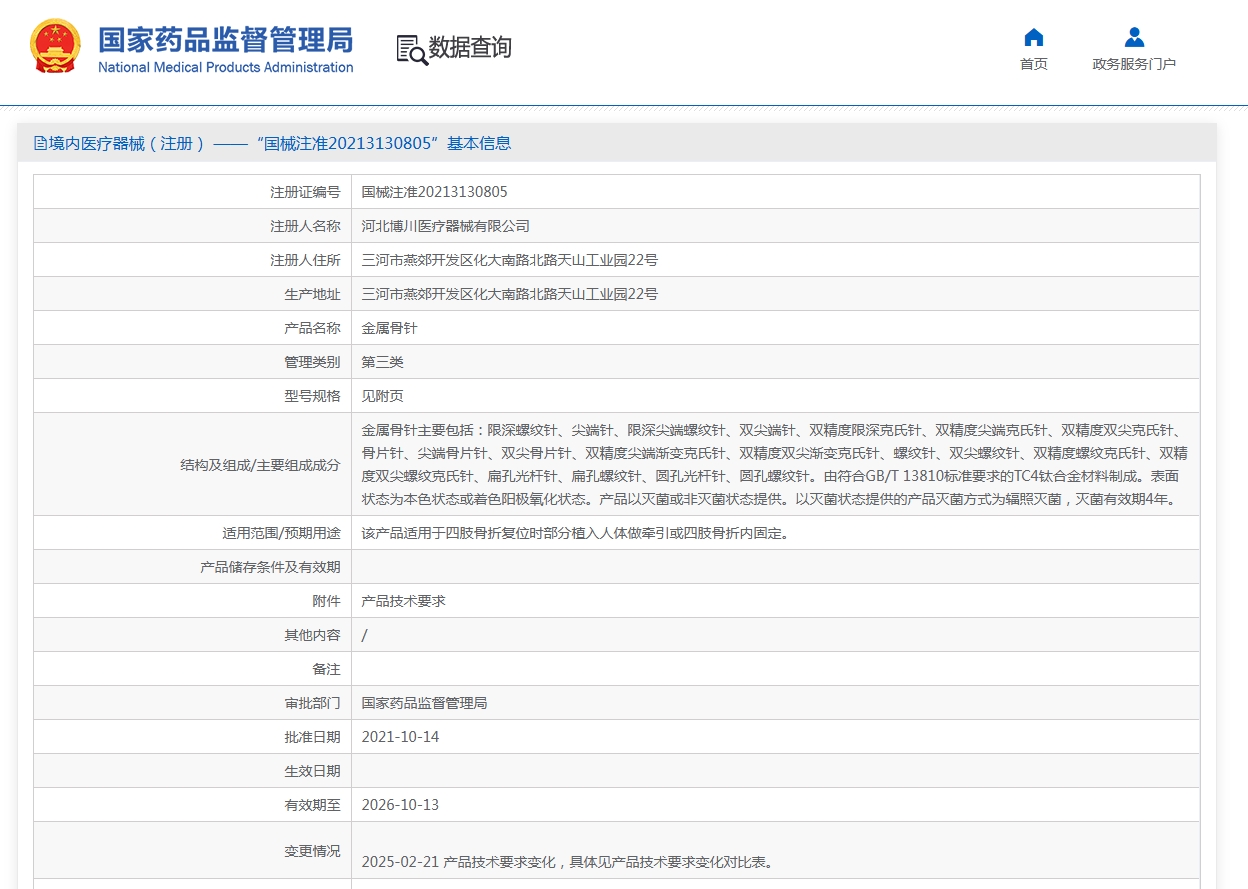1248x889 pixels.
Task: Click the 其他内容 label
Action: 312,635
